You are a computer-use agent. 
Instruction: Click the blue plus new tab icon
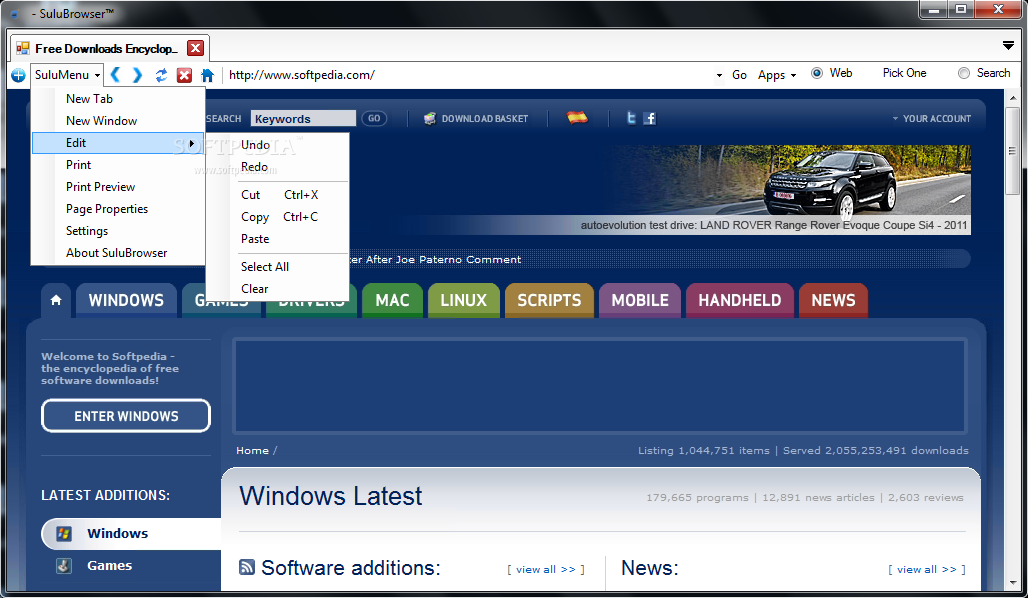pyautogui.click(x=18, y=75)
